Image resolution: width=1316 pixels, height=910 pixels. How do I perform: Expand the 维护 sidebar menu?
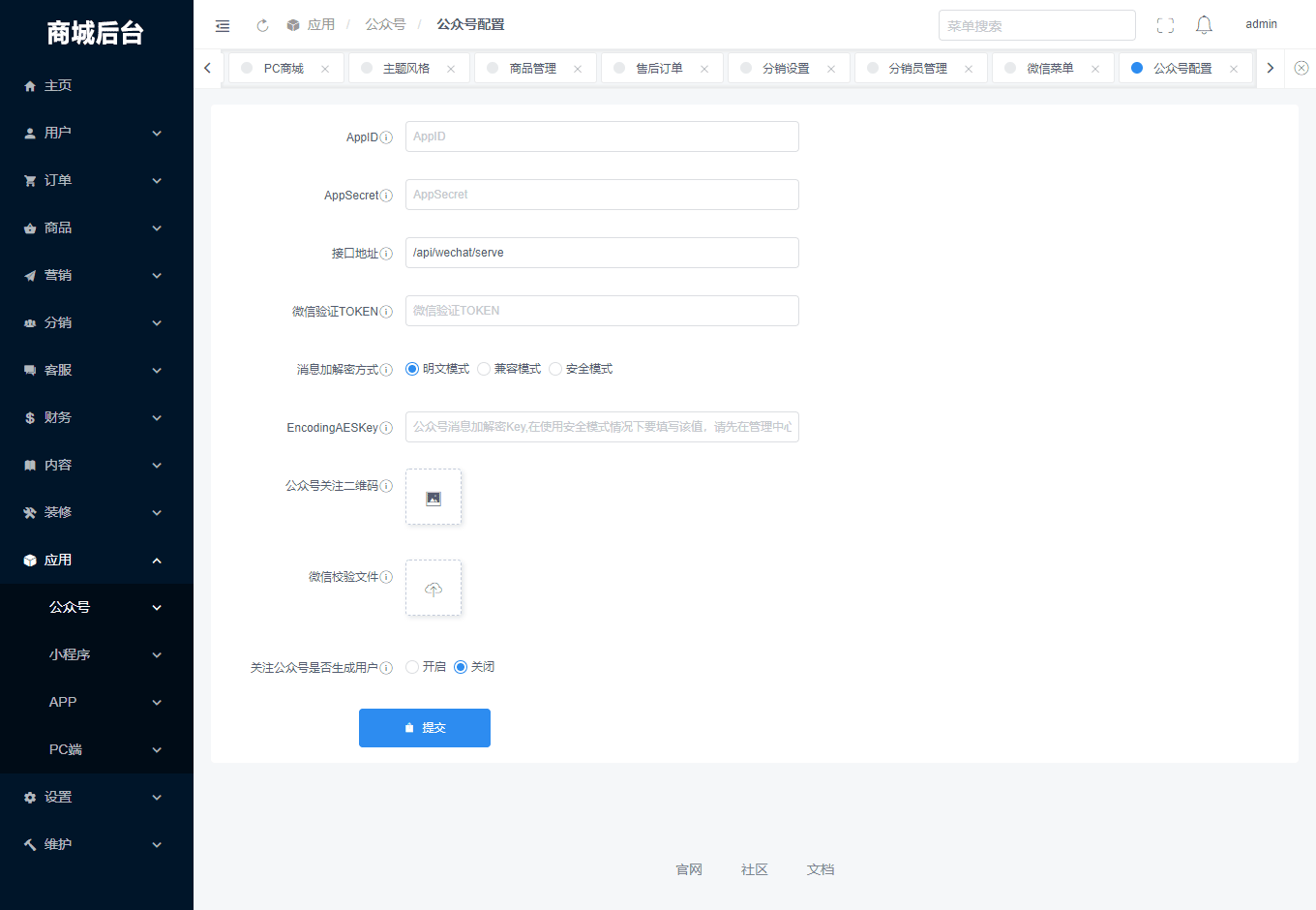click(97, 844)
